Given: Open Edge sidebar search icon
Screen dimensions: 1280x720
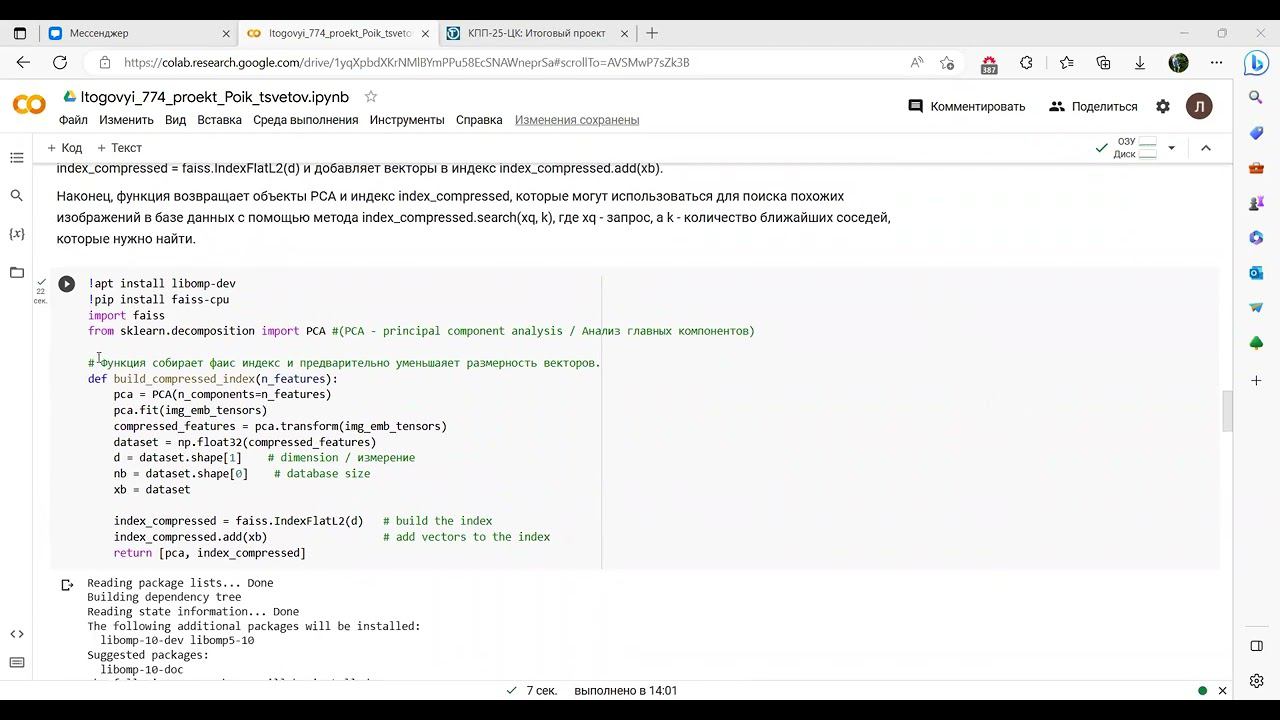Looking at the screenshot, I should tap(1257, 98).
